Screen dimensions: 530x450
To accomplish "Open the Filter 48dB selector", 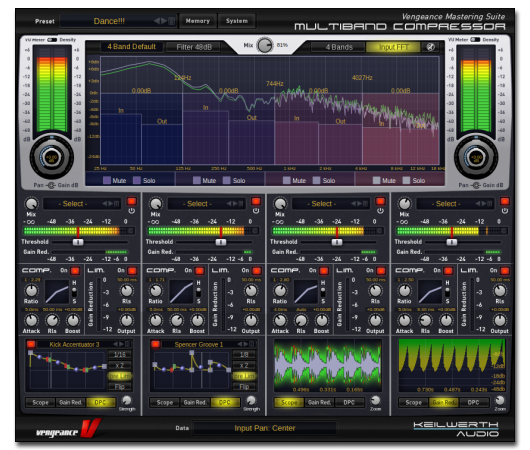I will click(x=194, y=47).
